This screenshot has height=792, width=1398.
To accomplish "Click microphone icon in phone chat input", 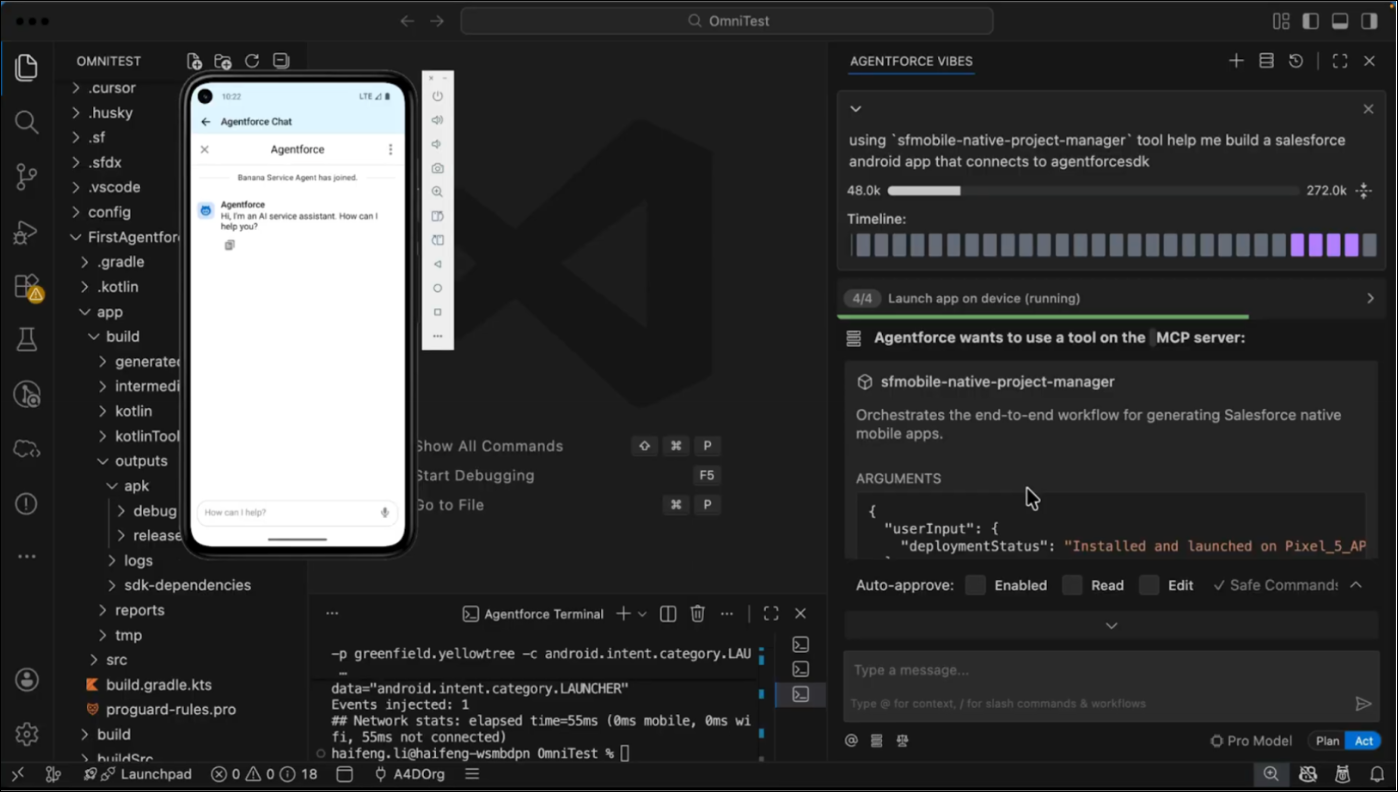I will [x=385, y=512].
